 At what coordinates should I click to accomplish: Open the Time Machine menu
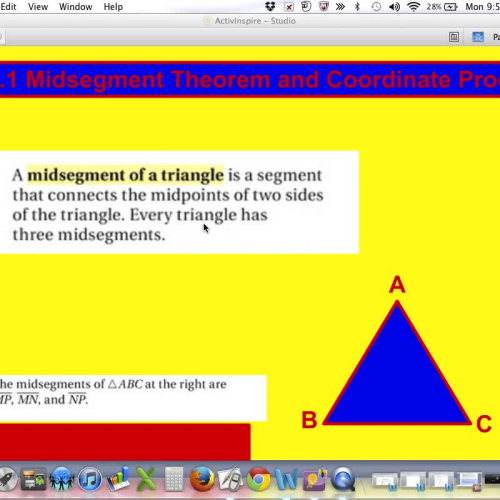tap(376, 7)
